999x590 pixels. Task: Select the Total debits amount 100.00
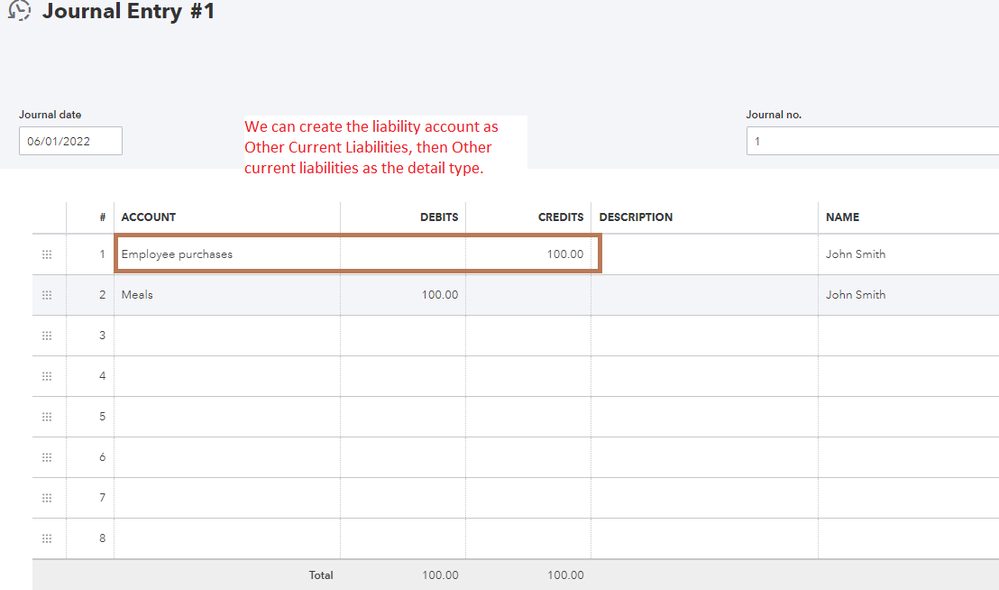(x=440, y=575)
